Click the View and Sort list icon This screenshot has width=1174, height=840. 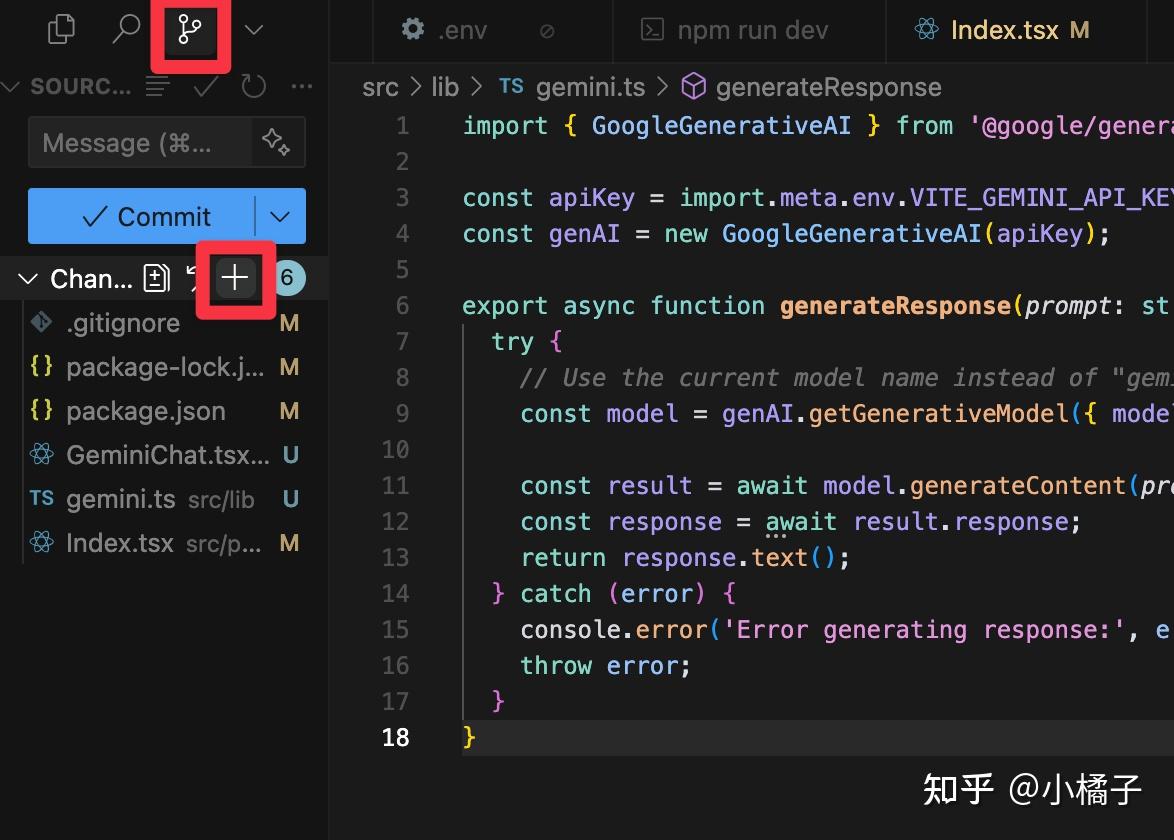tap(157, 86)
